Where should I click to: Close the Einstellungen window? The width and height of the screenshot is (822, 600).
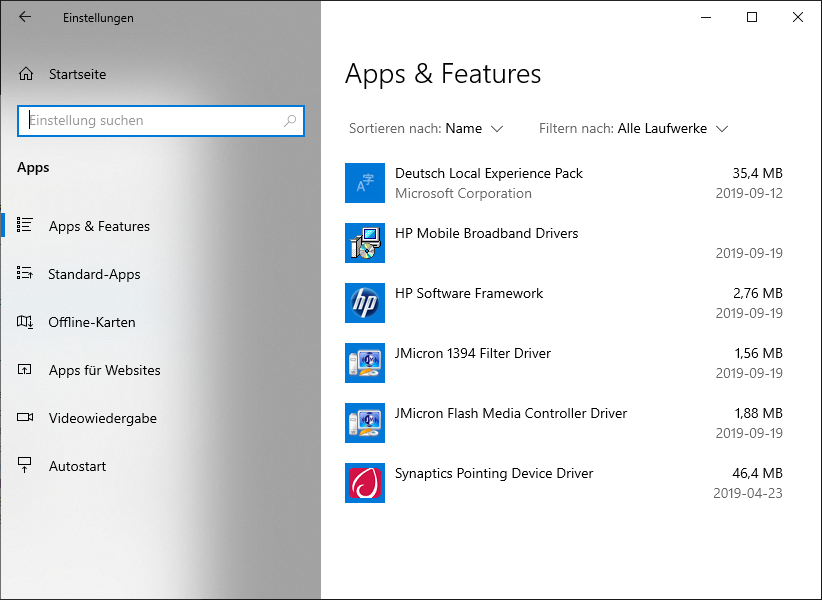click(x=798, y=17)
